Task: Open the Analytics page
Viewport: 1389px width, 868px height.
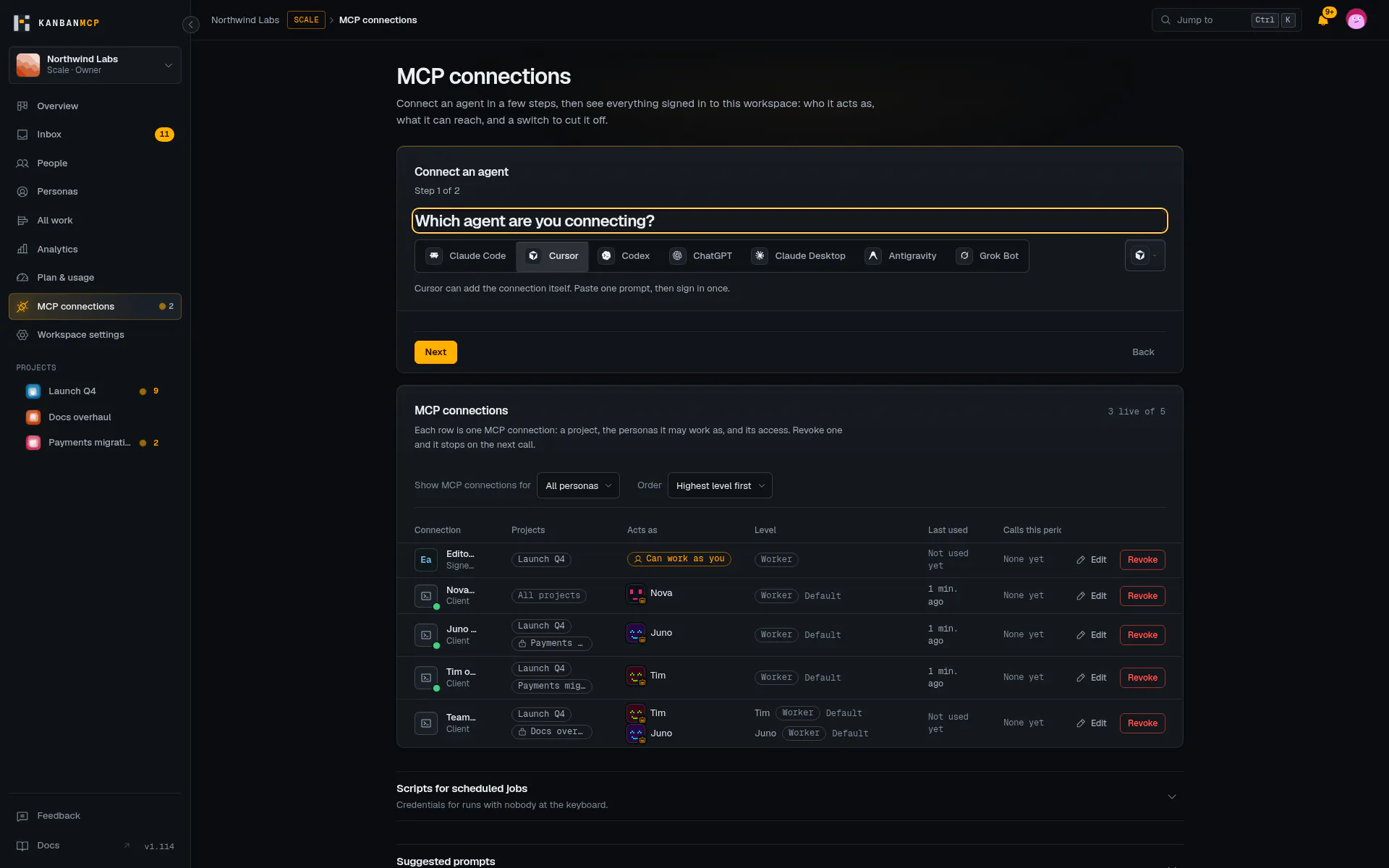Action: pos(95,250)
